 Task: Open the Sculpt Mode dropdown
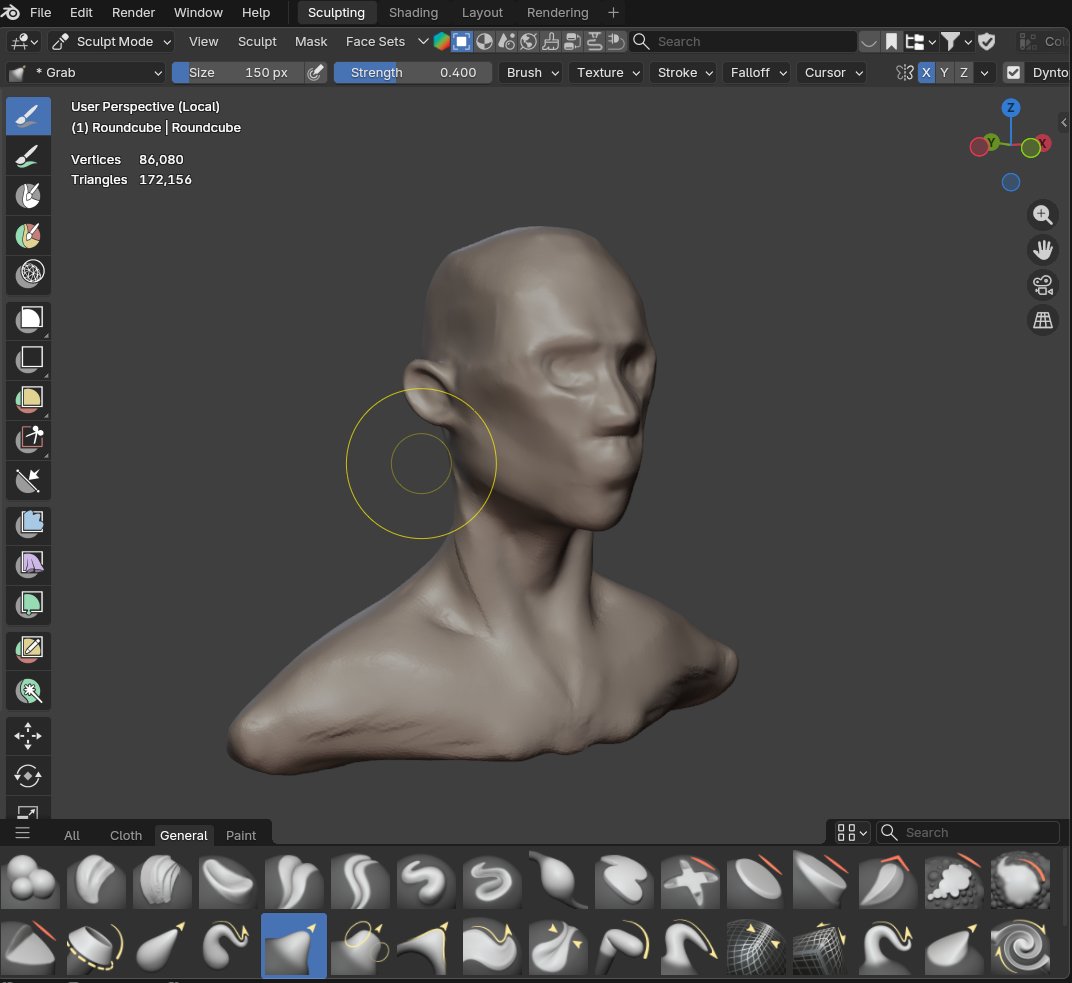point(111,42)
